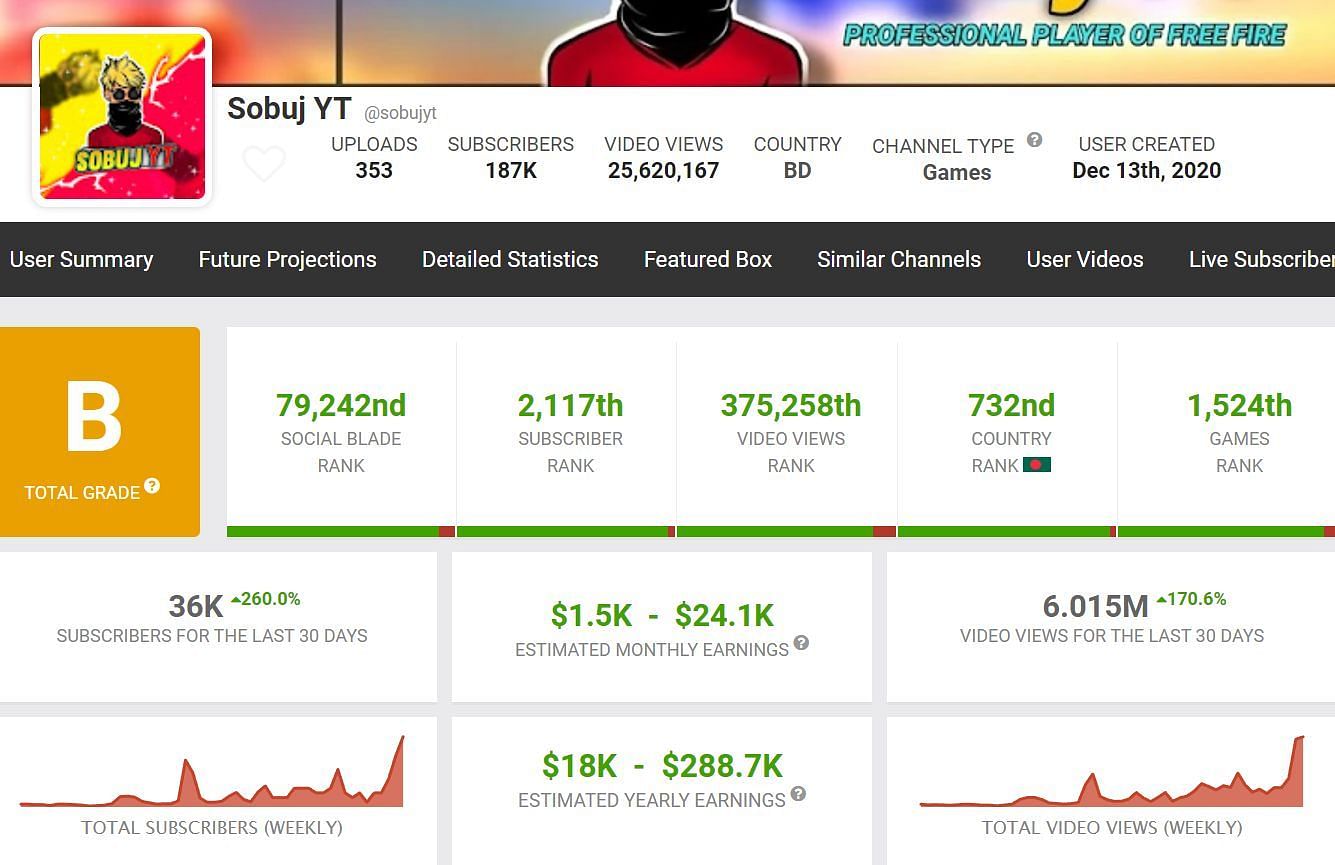Click the Channel Type help icon
The image size is (1335, 865).
coord(1034,140)
